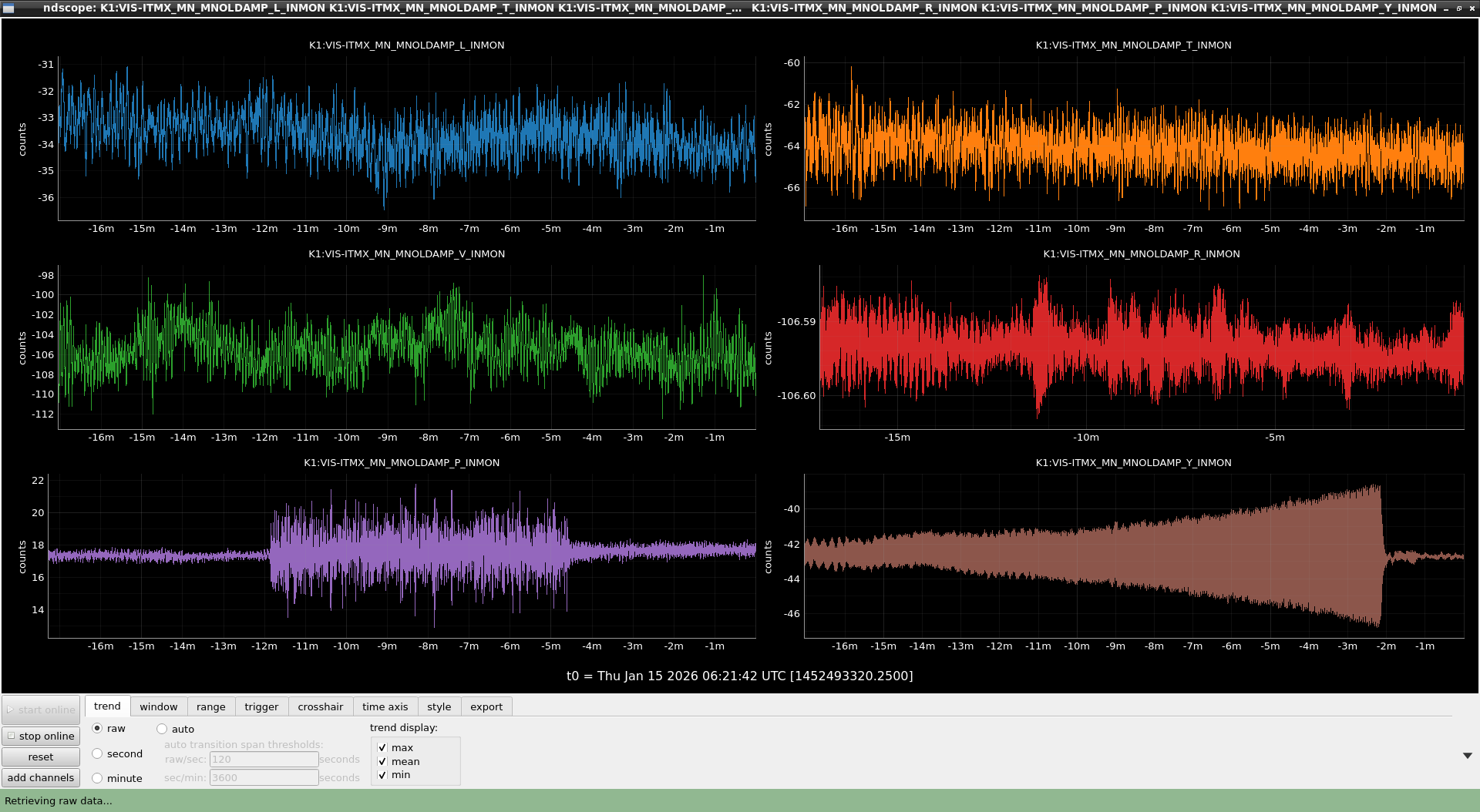Uncheck the max trend display checkbox
The image size is (1480, 812).
click(382, 747)
